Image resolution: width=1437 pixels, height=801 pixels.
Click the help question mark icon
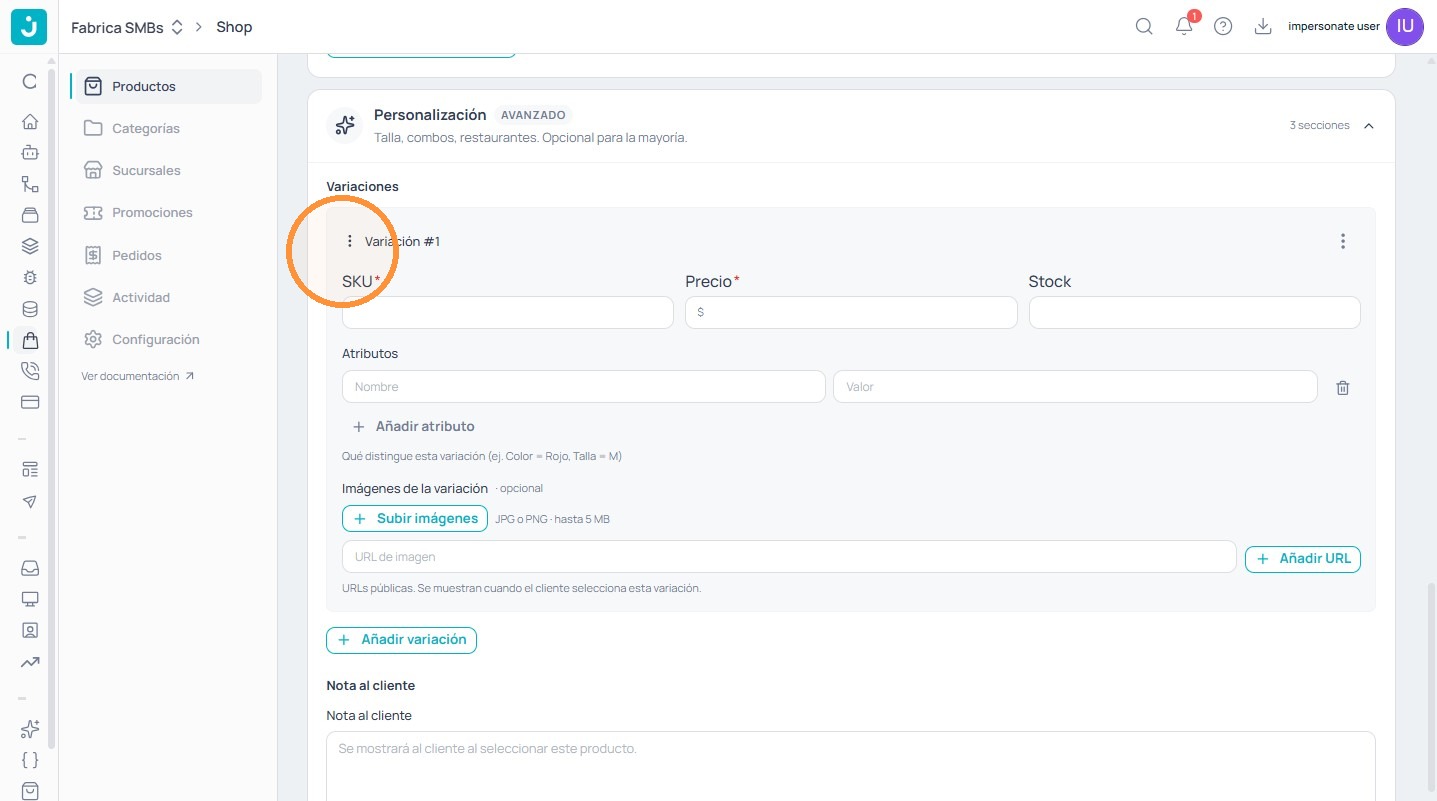point(1223,27)
